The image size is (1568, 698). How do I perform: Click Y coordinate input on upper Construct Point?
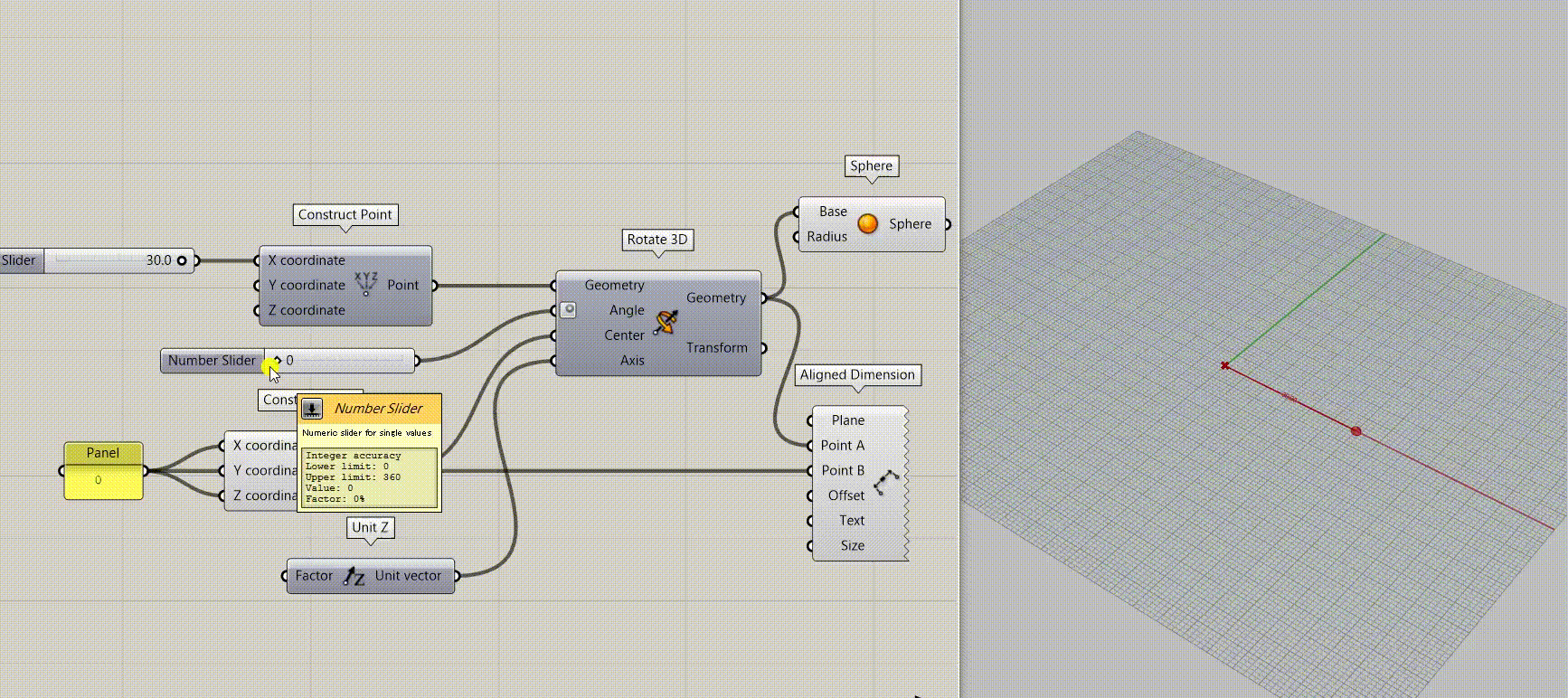point(307,285)
